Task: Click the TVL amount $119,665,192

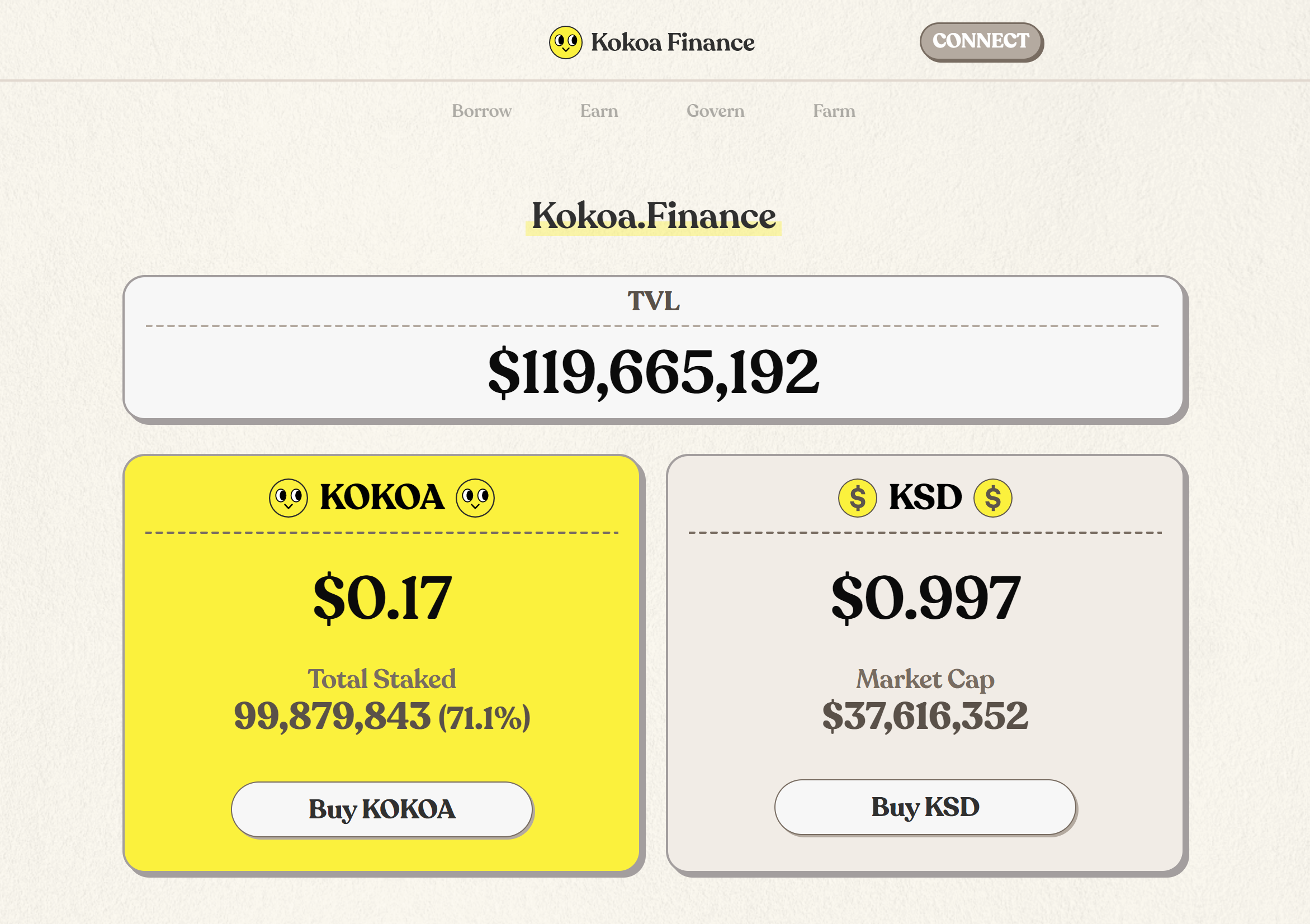Action: pos(653,372)
